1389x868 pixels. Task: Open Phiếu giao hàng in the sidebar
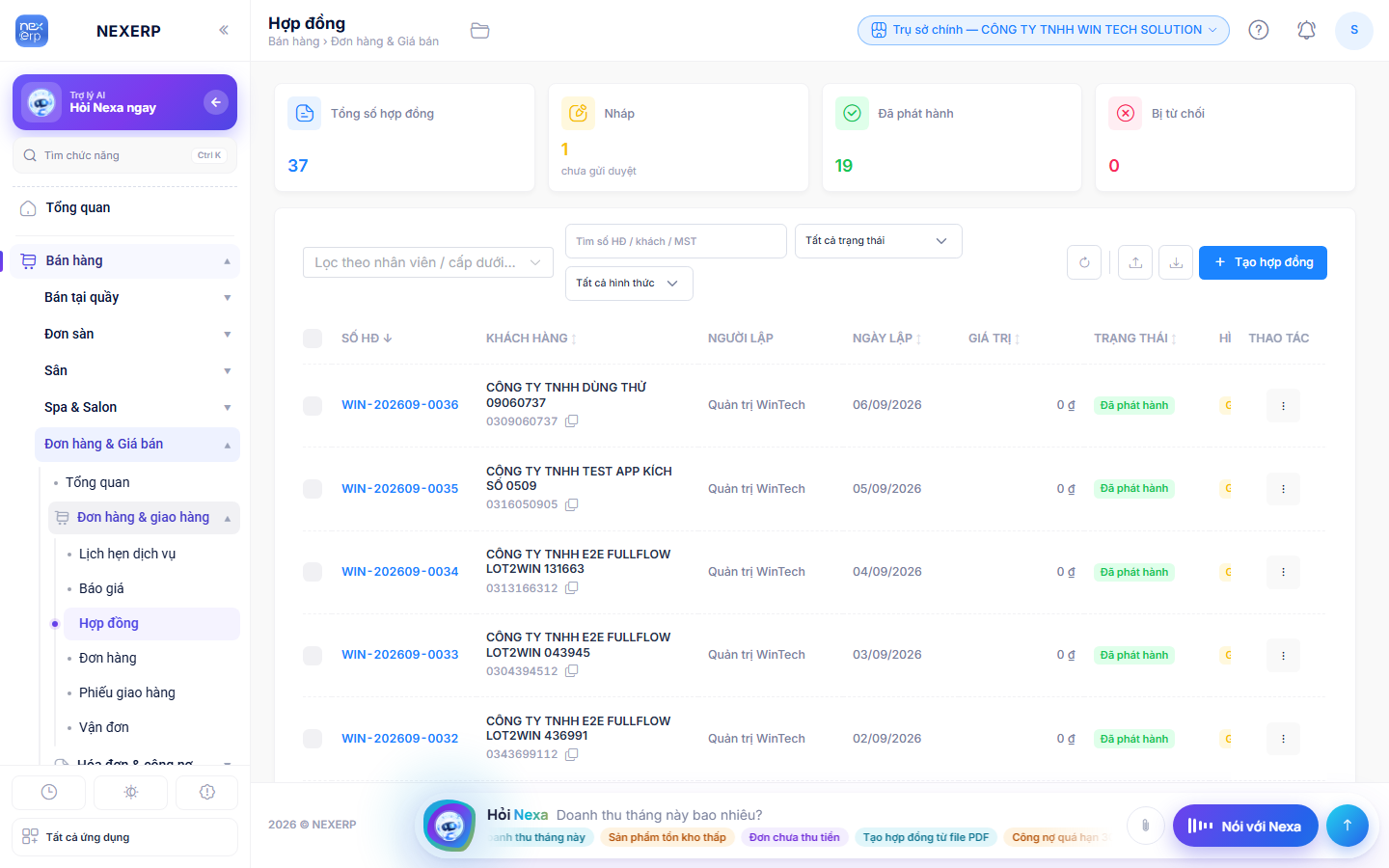tap(151, 692)
